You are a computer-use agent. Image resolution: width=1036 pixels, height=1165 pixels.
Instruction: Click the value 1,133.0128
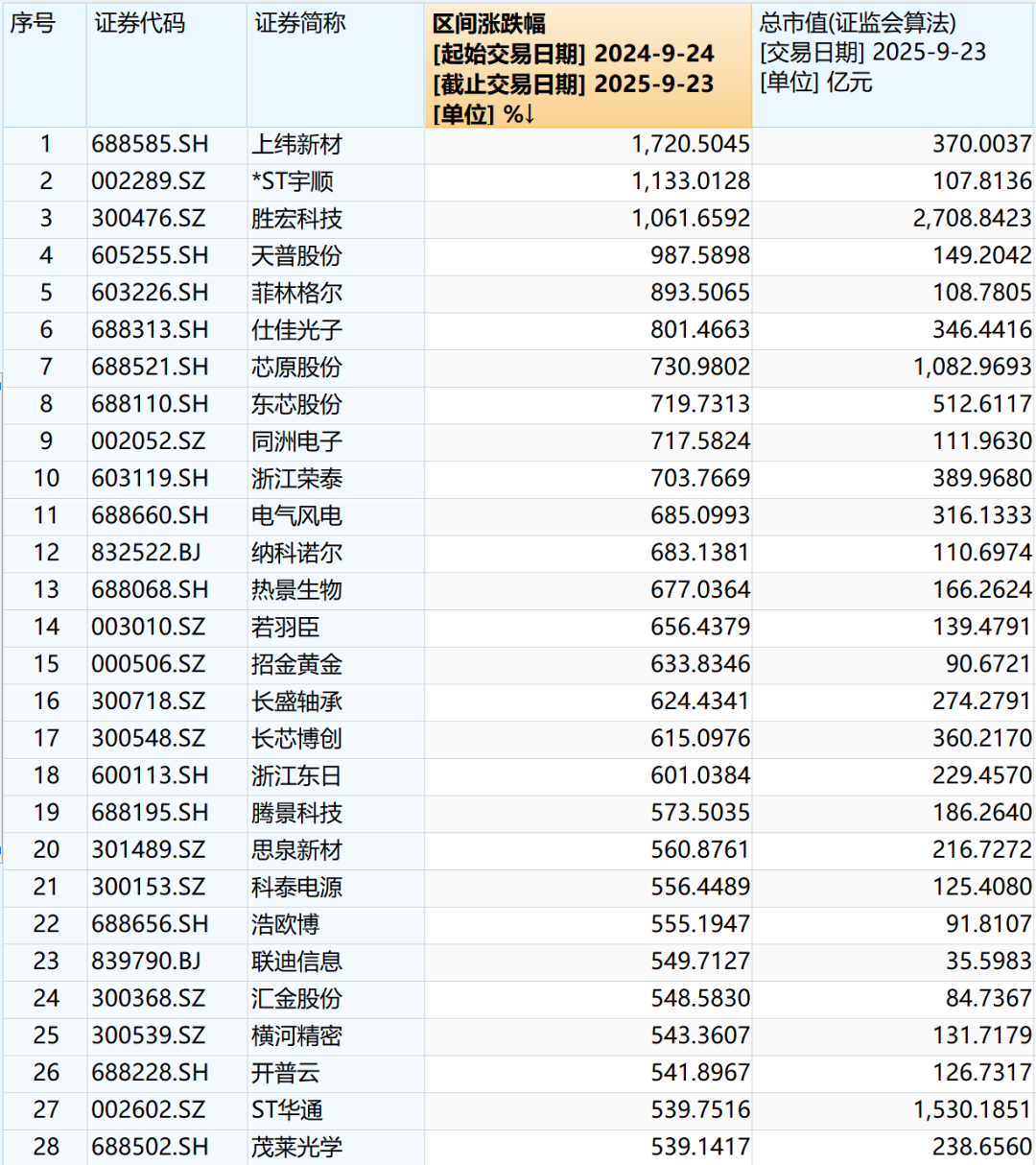(691, 181)
